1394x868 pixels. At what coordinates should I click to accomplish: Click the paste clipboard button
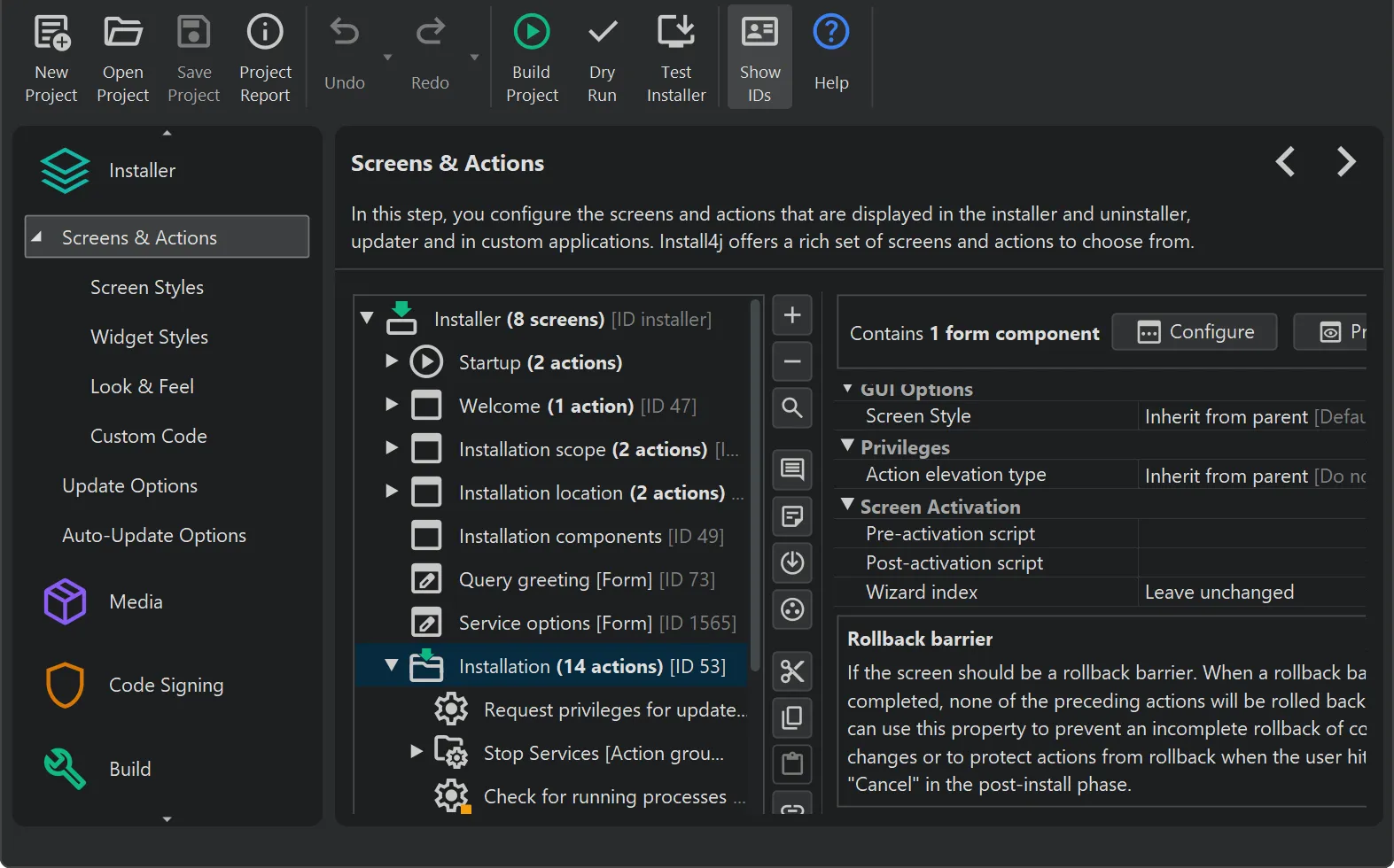[x=792, y=763]
